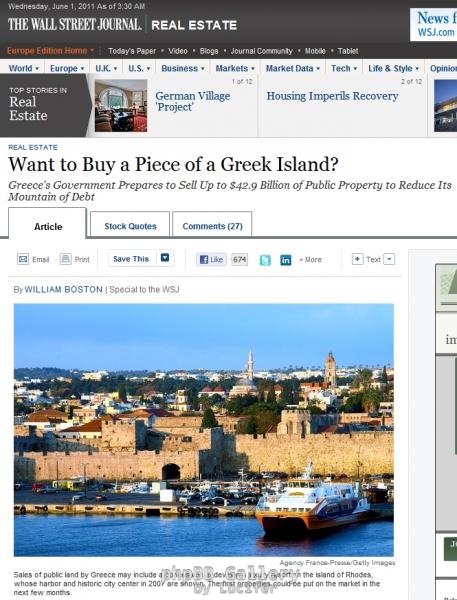Share article via Twitter icon
Image resolution: width=457 pixels, height=600 pixels.
pyautogui.click(x=265, y=260)
